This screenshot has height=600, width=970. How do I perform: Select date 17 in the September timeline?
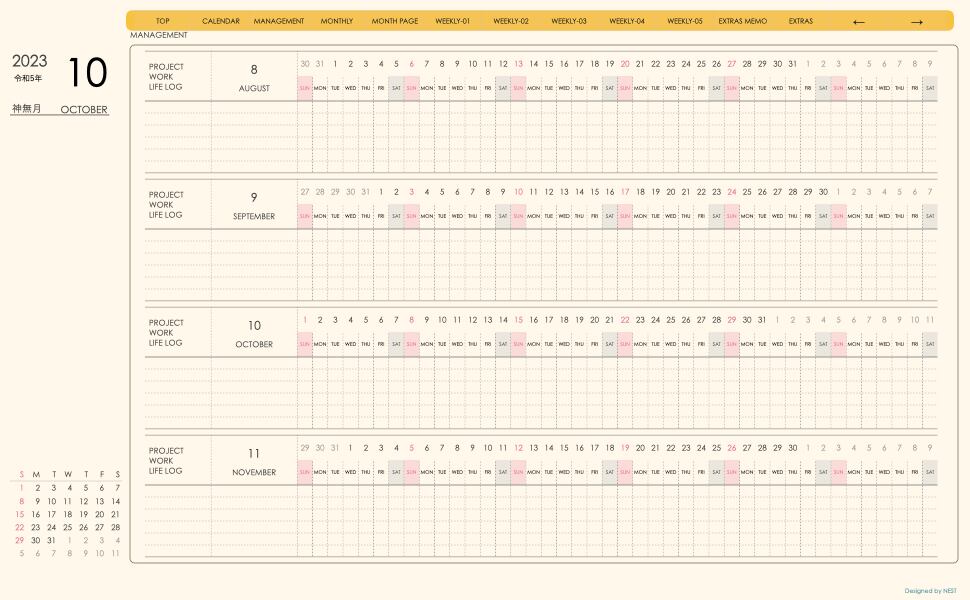(x=625, y=192)
